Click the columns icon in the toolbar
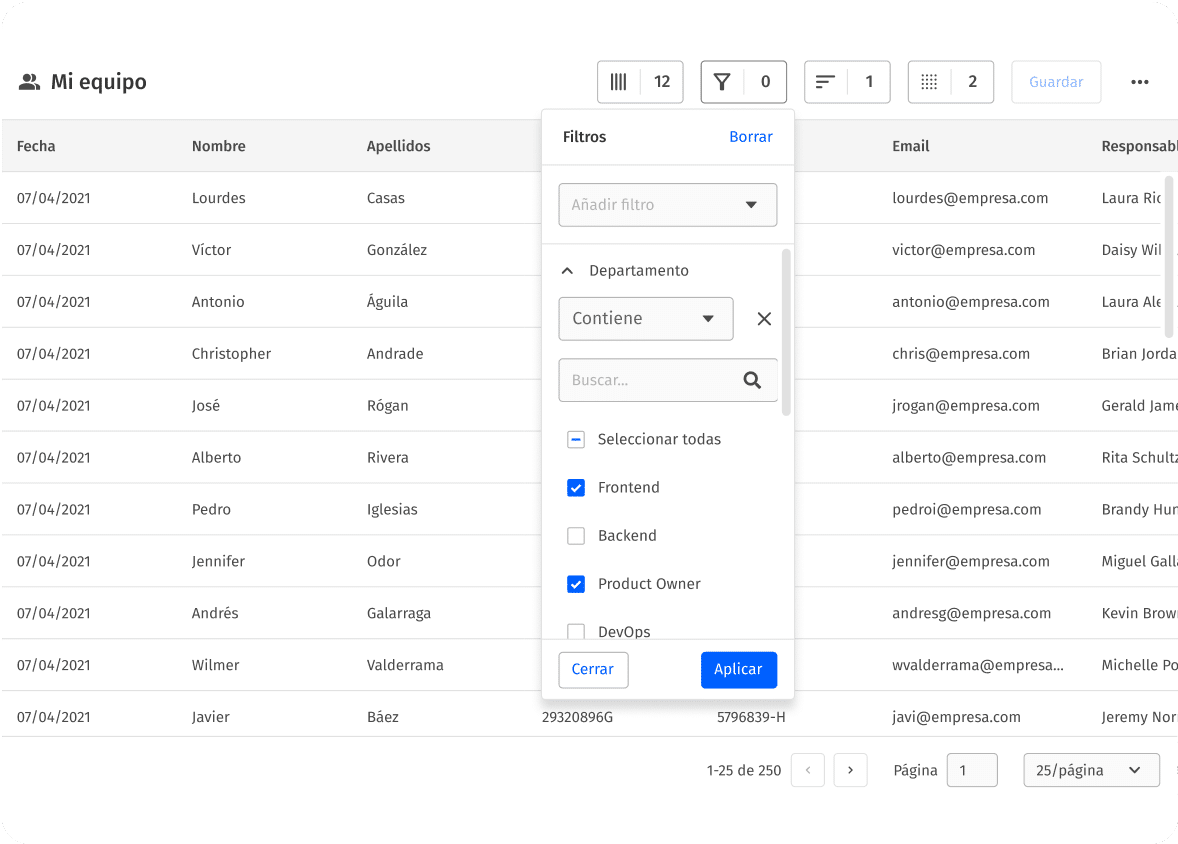1178x844 pixels. pos(619,82)
